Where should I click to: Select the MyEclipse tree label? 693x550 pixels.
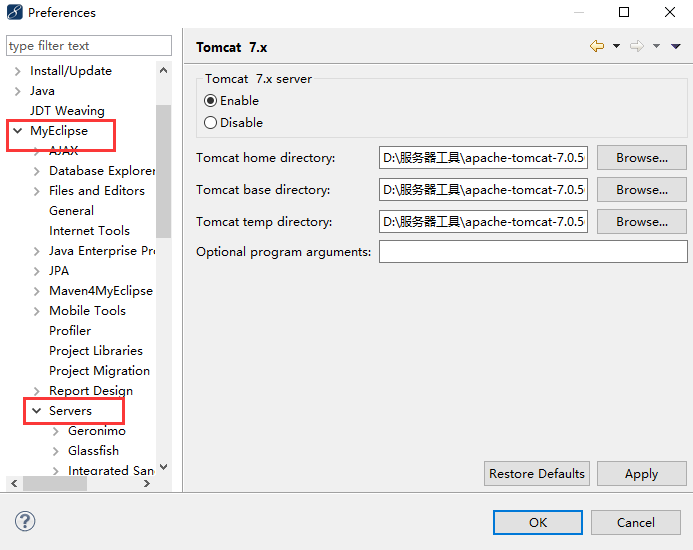pos(59,131)
